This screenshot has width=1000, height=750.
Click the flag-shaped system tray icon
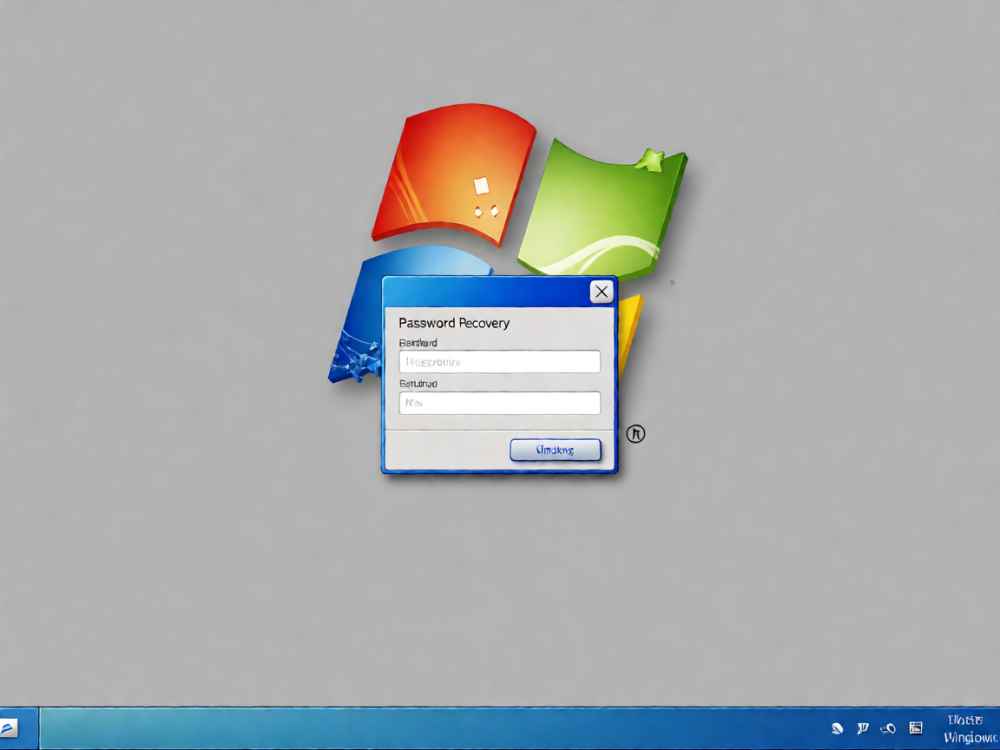coord(863,728)
